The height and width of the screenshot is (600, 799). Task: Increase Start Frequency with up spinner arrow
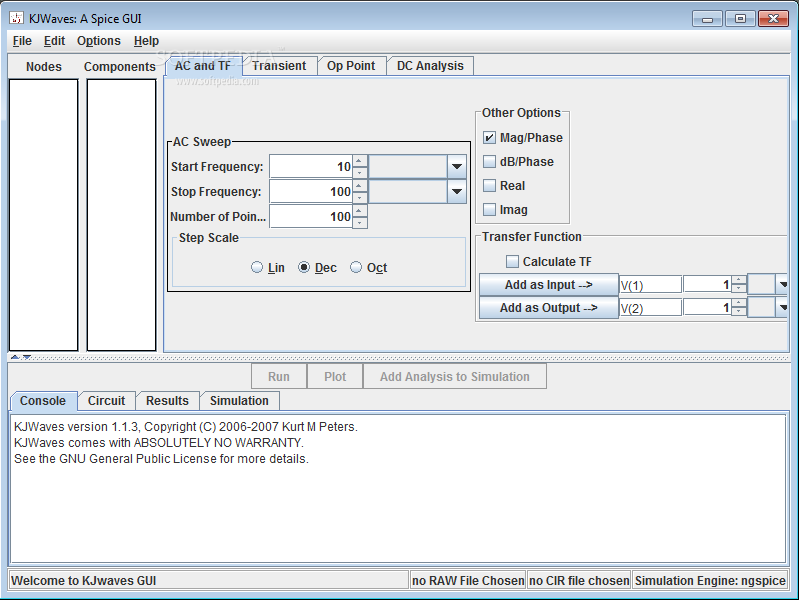click(x=360, y=161)
